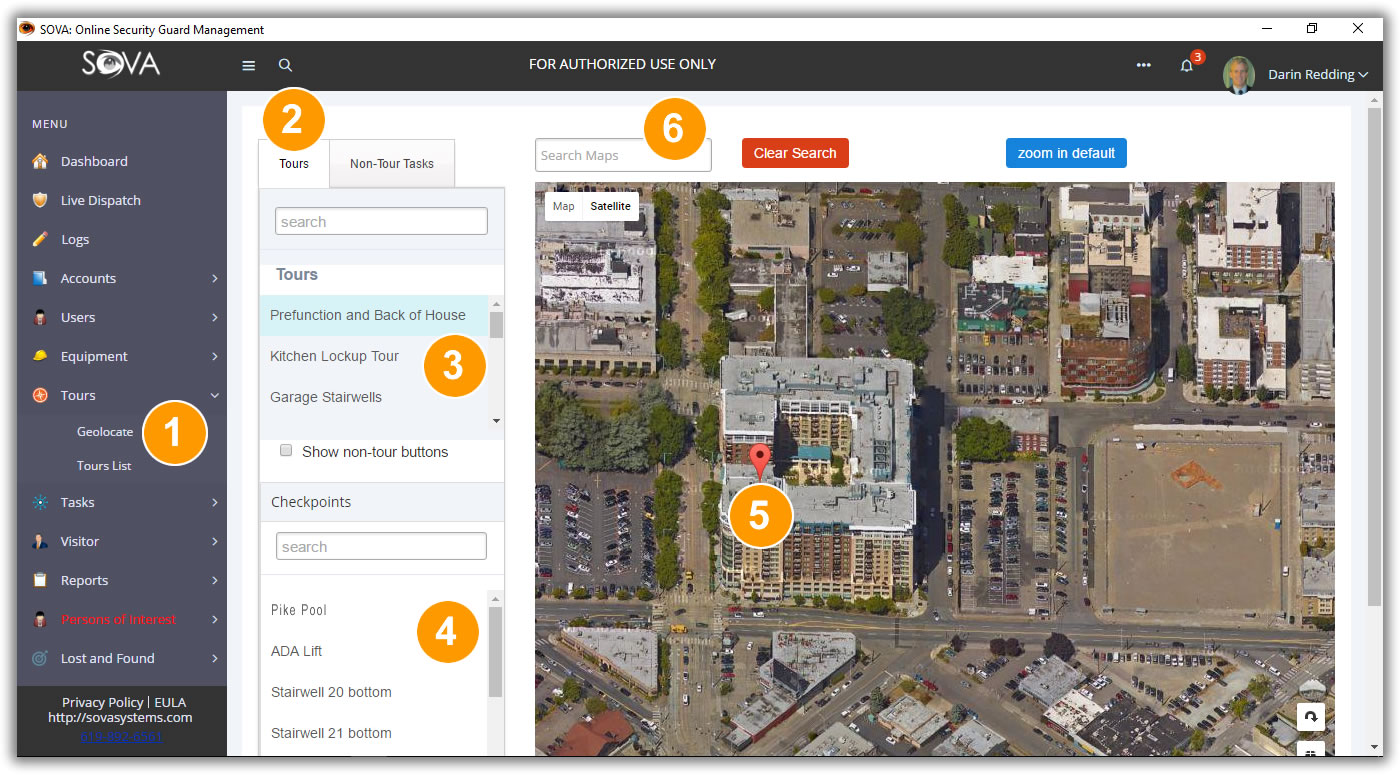Select the Garage Stairwells tour
Image resolution: width=1400 pixels, height=775 pixels.
[374, 397]
